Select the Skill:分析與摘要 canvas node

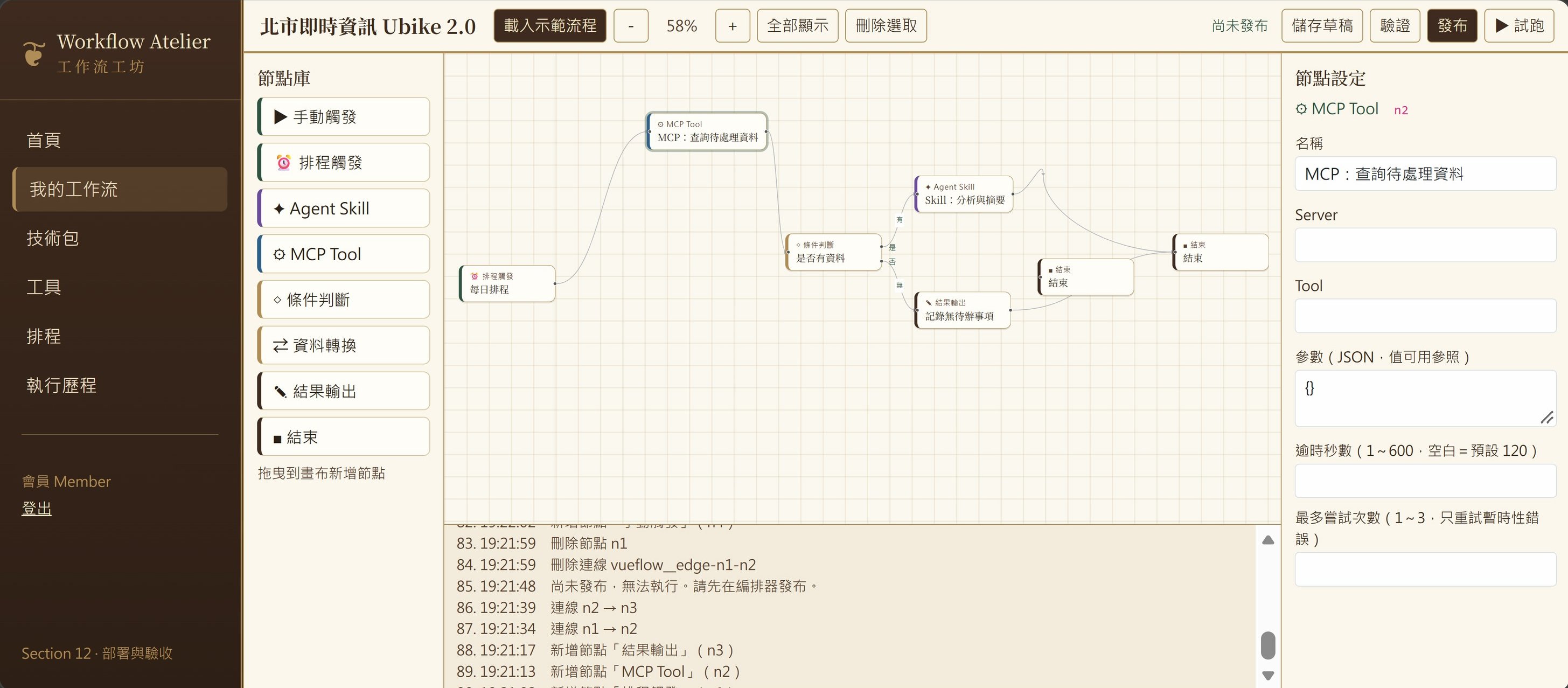coord(964,193)
